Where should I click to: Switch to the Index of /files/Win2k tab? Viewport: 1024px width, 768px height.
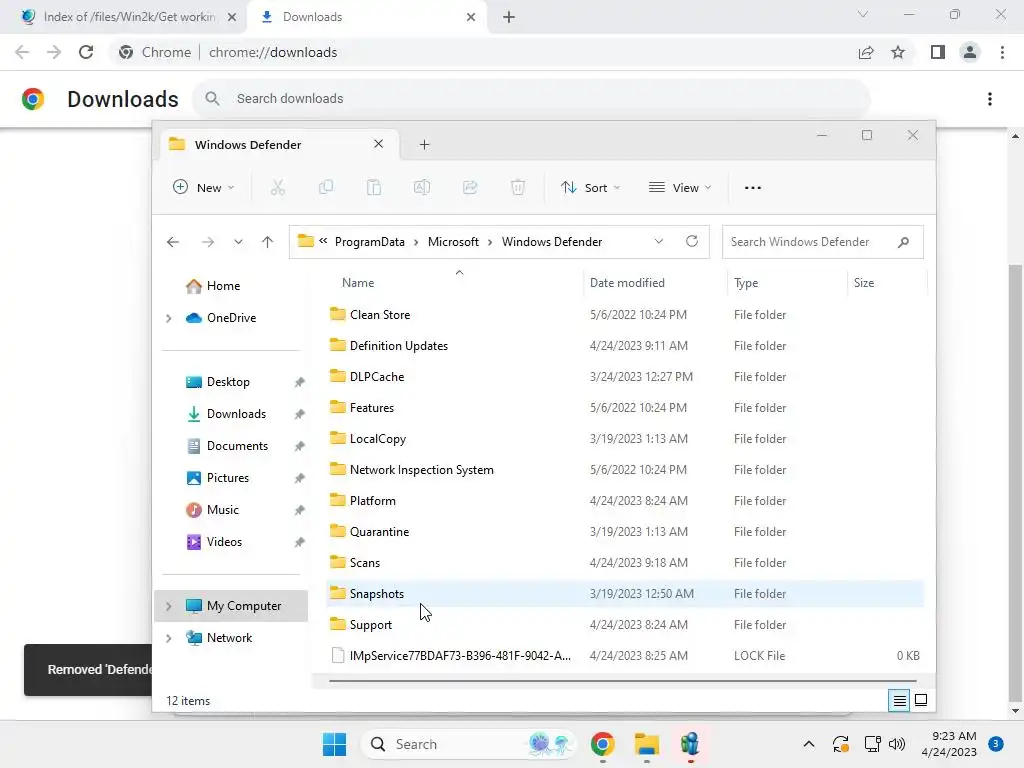click(129, 17)
